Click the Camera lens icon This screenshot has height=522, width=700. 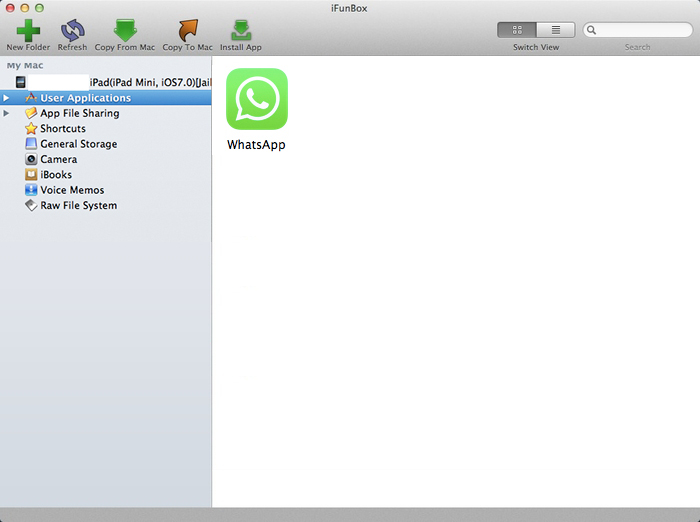tap(31, 159)
